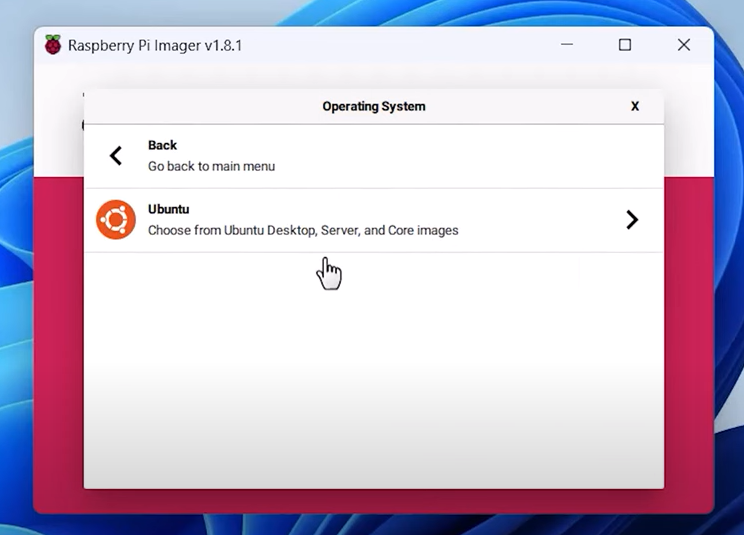Select the orange Ubuntu logo icon
This screenshot has height=535, width=744.
pyautogui.click(x=116, y=220)
